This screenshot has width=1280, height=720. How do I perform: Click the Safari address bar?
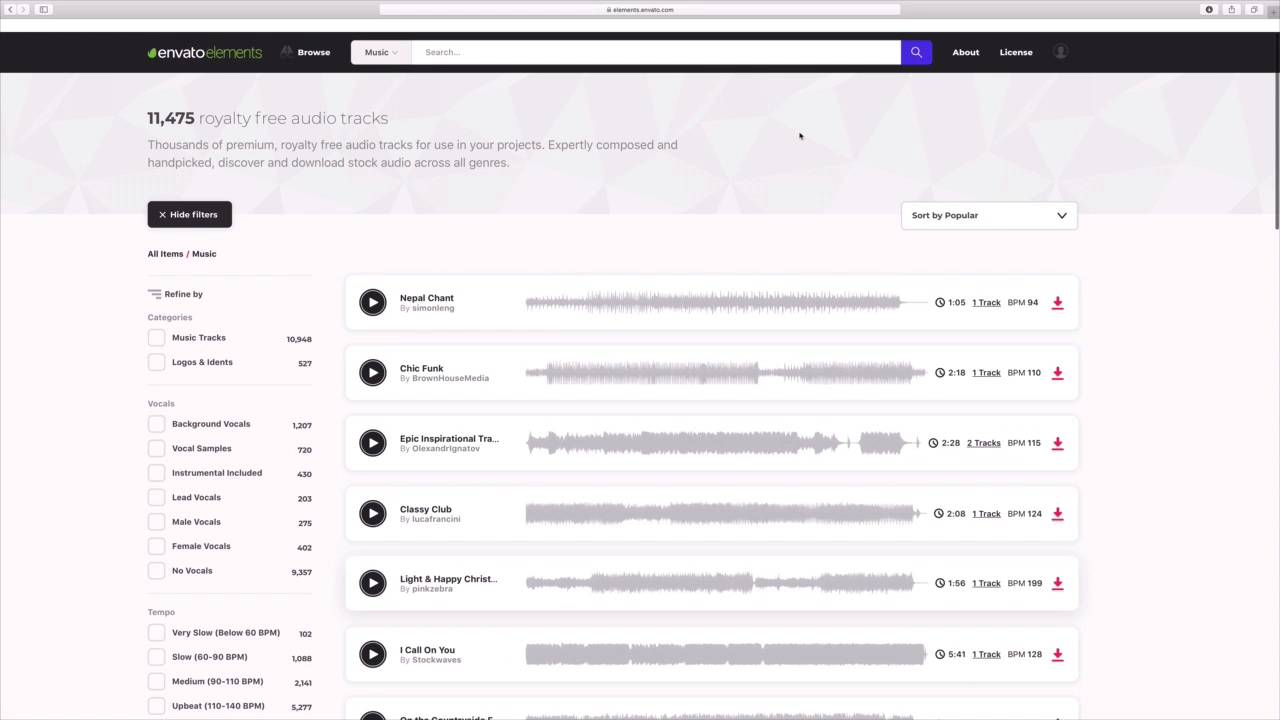tap(640, 9)
